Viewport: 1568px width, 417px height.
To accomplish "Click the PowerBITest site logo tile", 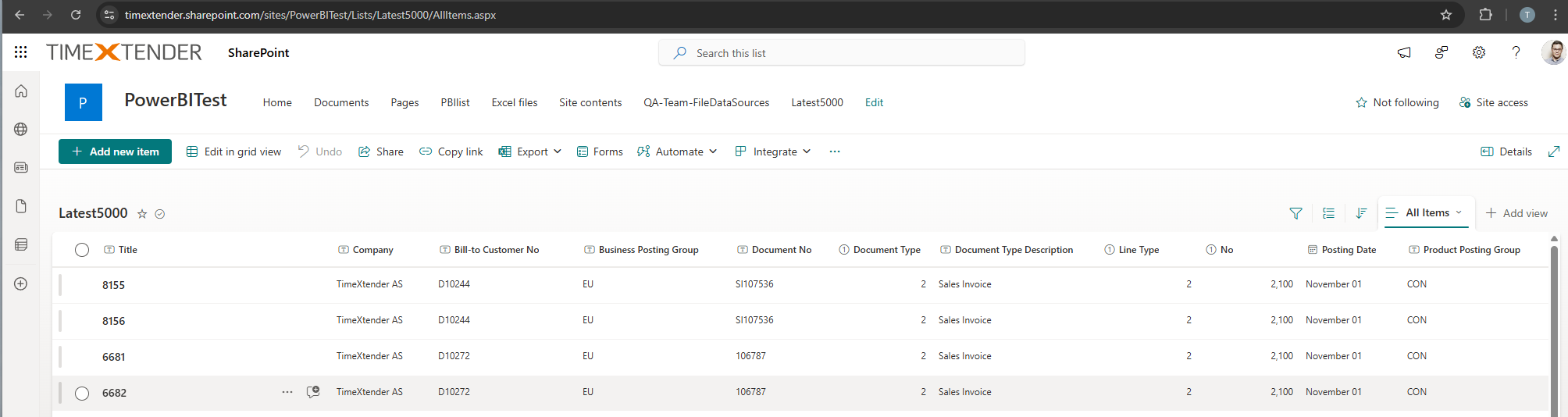I will click(x=83, y=102).
